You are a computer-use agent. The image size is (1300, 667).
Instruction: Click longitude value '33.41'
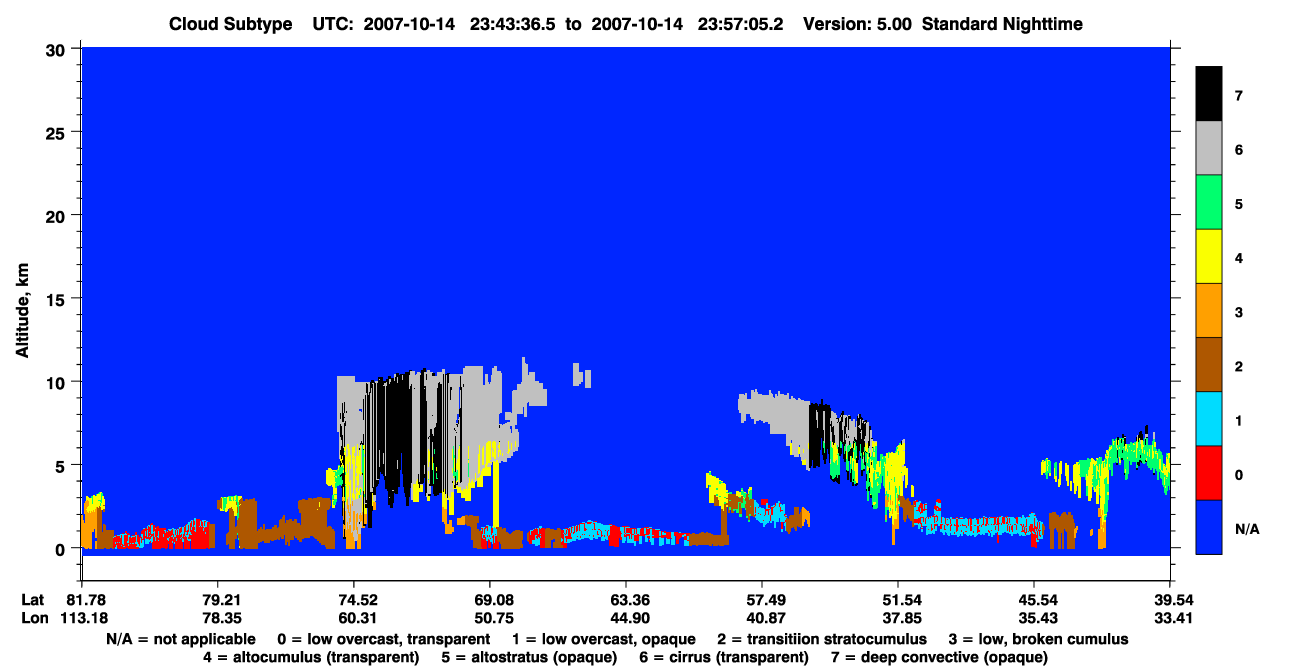tap(1170, 618)
